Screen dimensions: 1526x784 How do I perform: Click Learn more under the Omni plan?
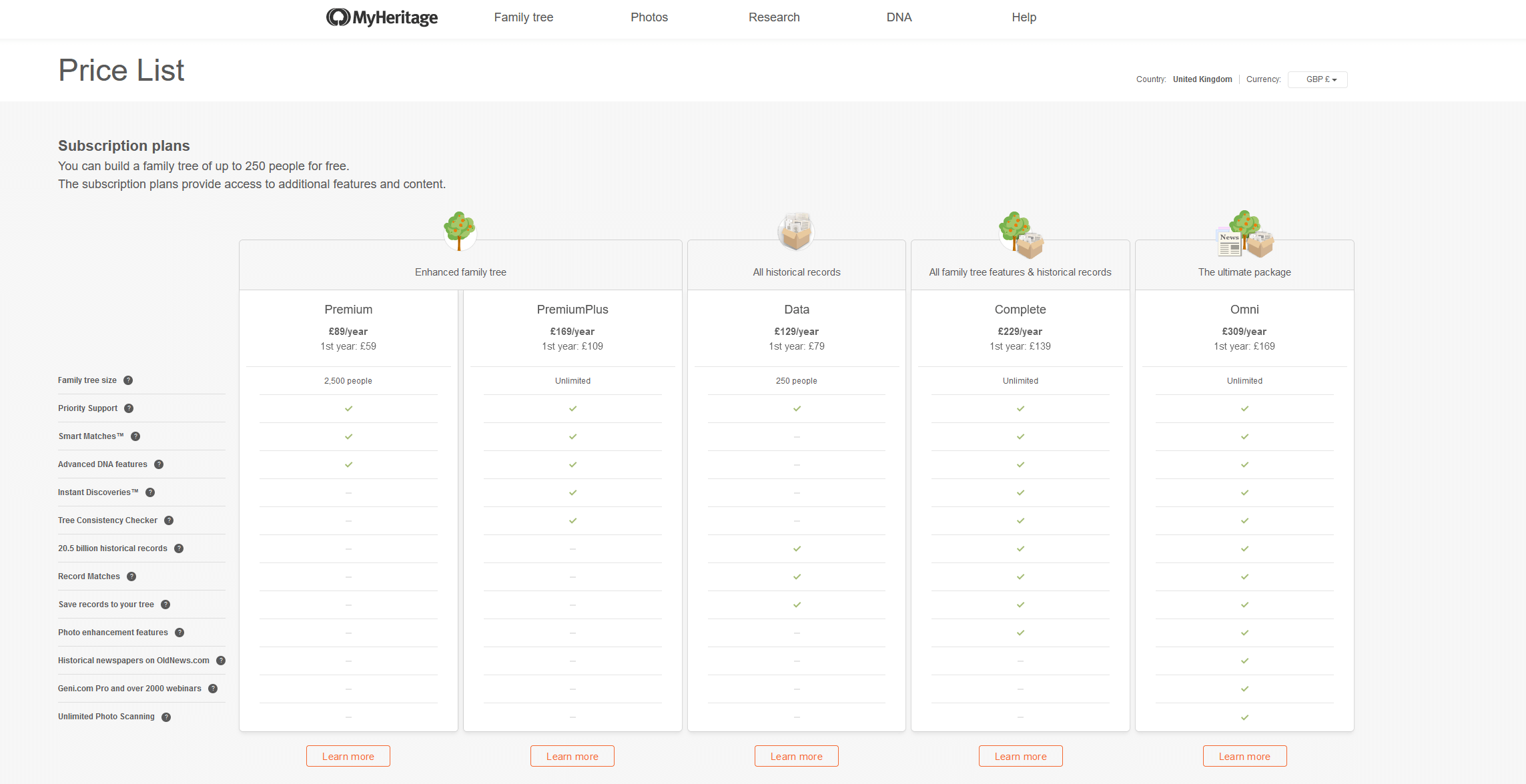(x=1244, y=756)
